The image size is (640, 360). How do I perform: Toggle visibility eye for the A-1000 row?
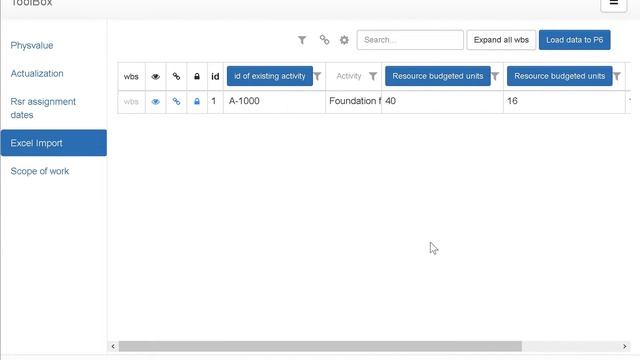click(x=156, y=102)
